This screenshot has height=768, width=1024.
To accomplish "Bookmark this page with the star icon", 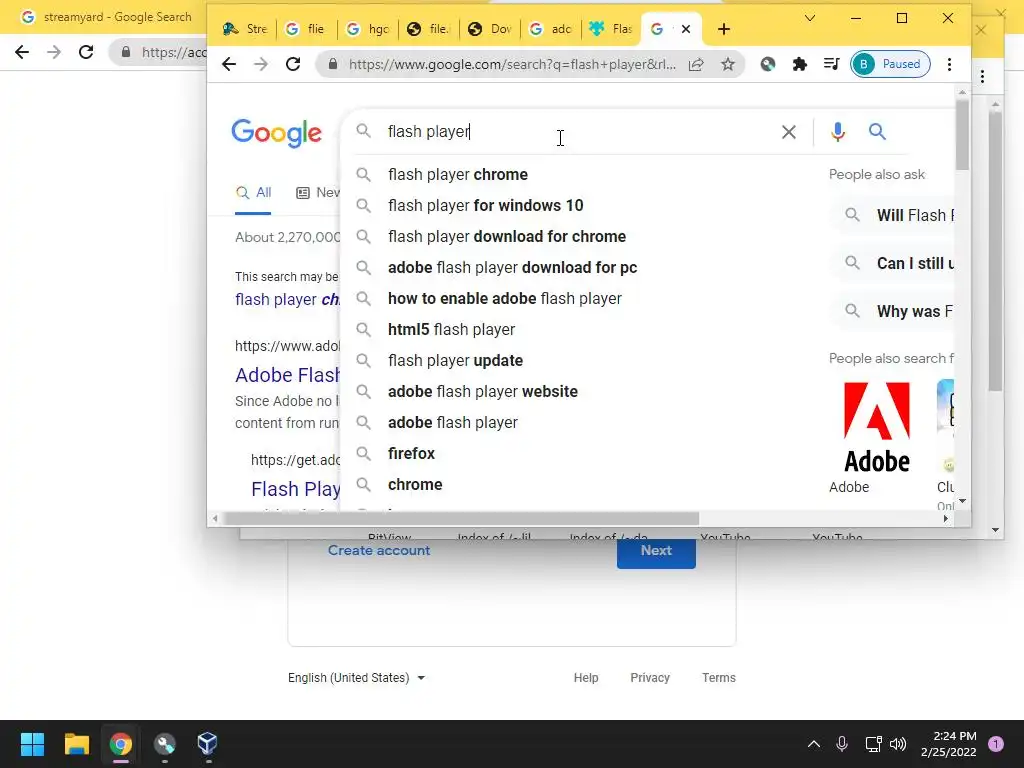I will [728, 64].
